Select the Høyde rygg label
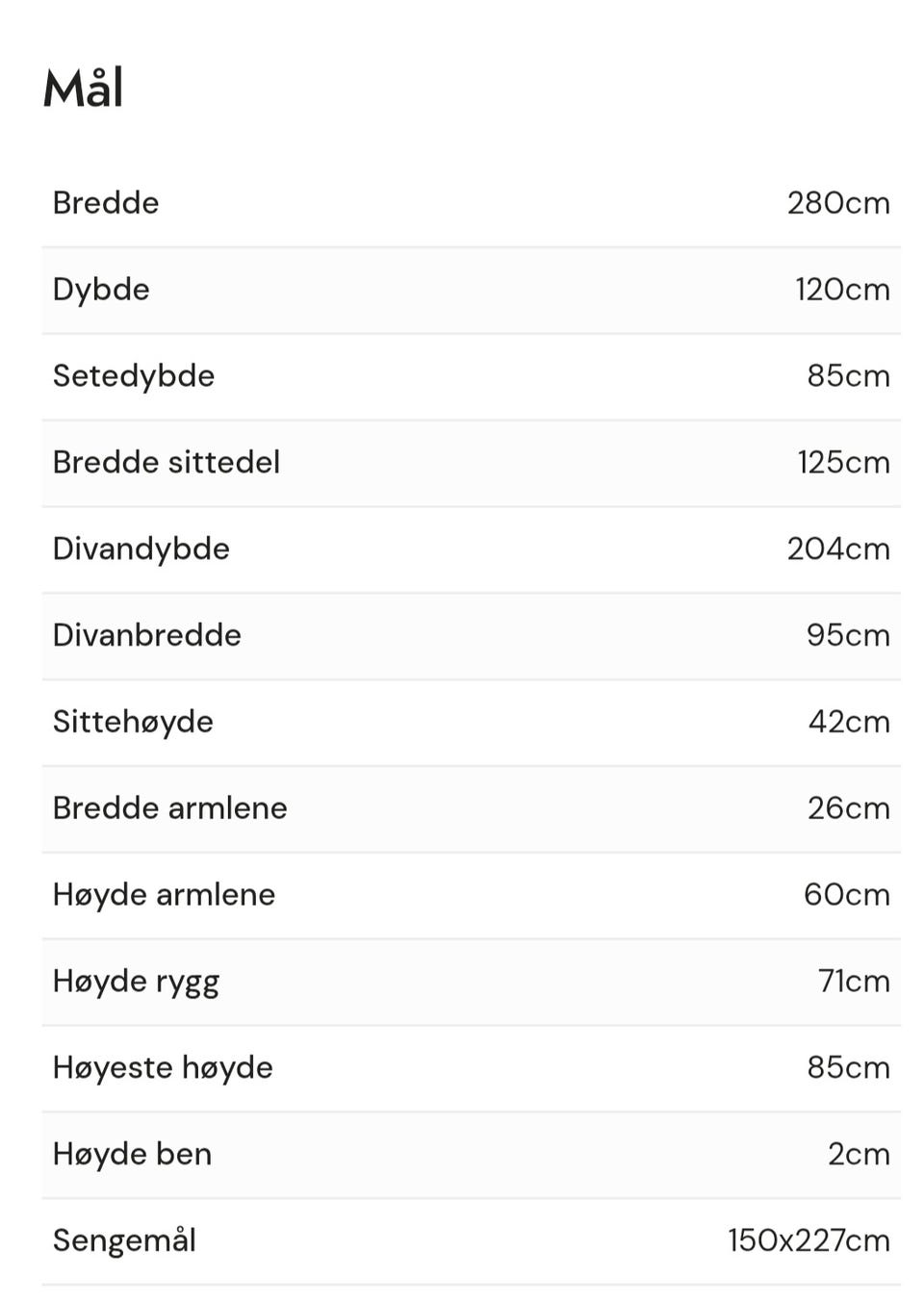Screen dimensions: 924x1303 (x=137, y=982)
